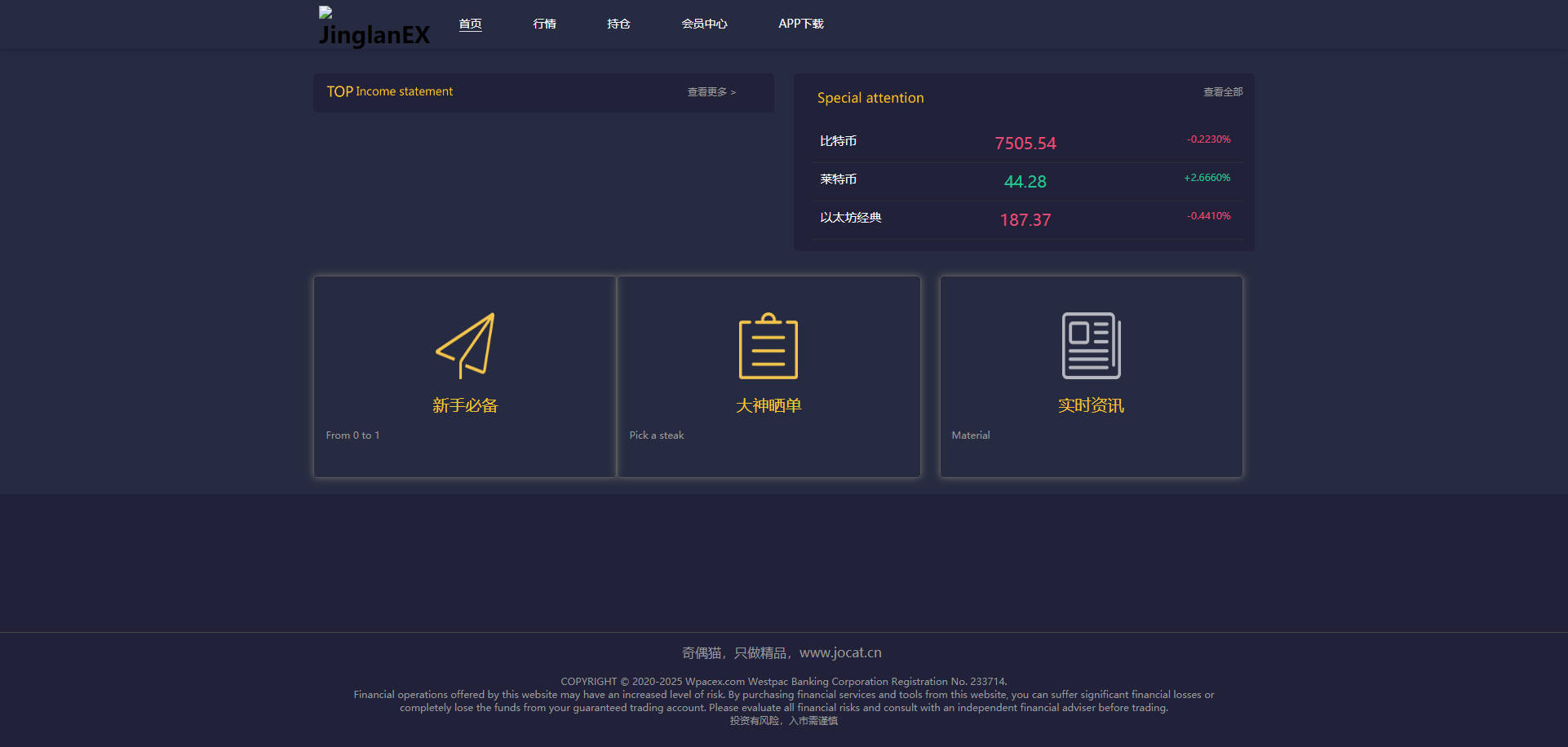The height and width of the screenshot is (747, 1568).
Task: Click the newspaper icon for 实时资讯
Action: [x=1092, y=346]
